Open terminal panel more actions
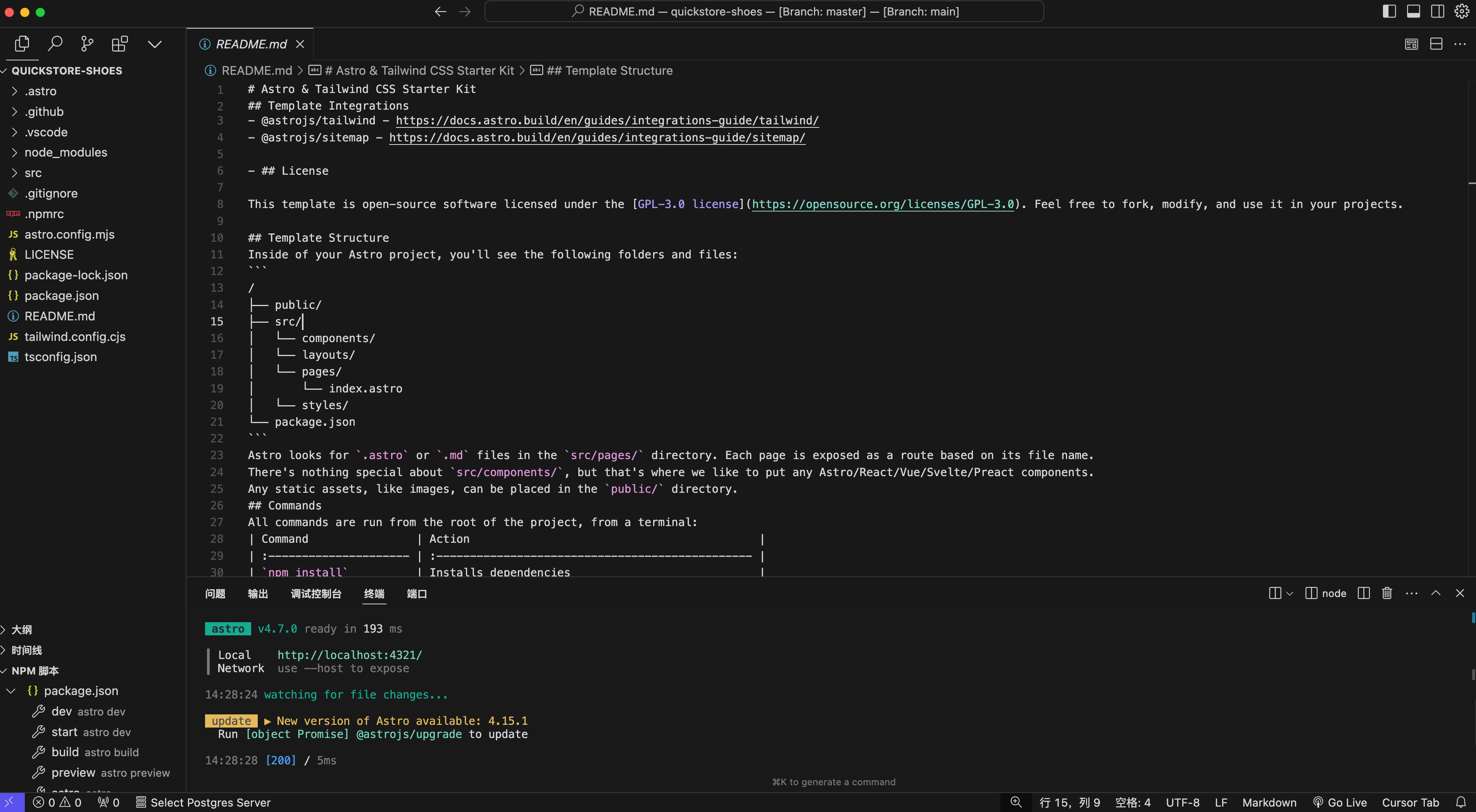Viewport: 1476px width, 812px height. point(1411,594)
